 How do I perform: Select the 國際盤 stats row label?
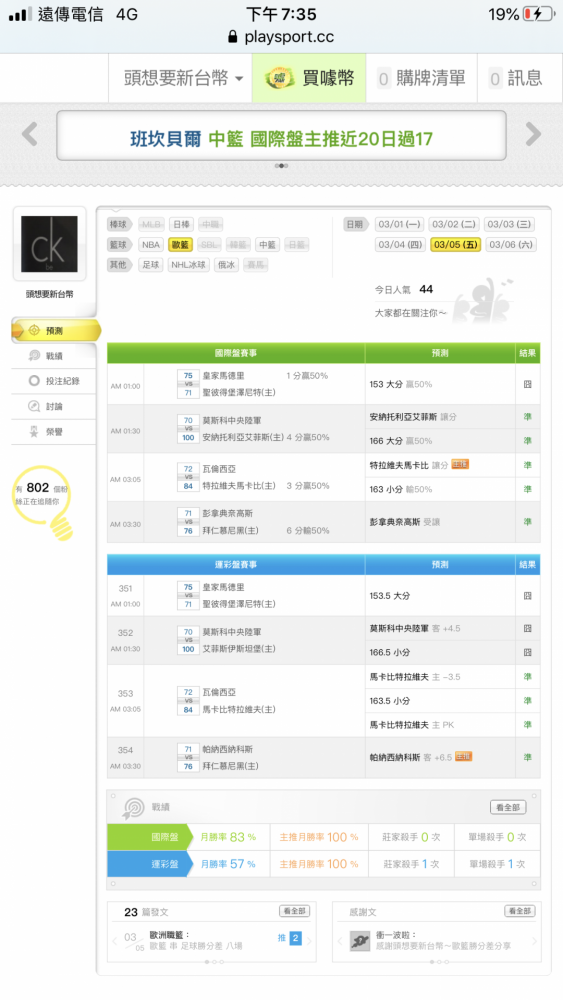tap(149, 837)
